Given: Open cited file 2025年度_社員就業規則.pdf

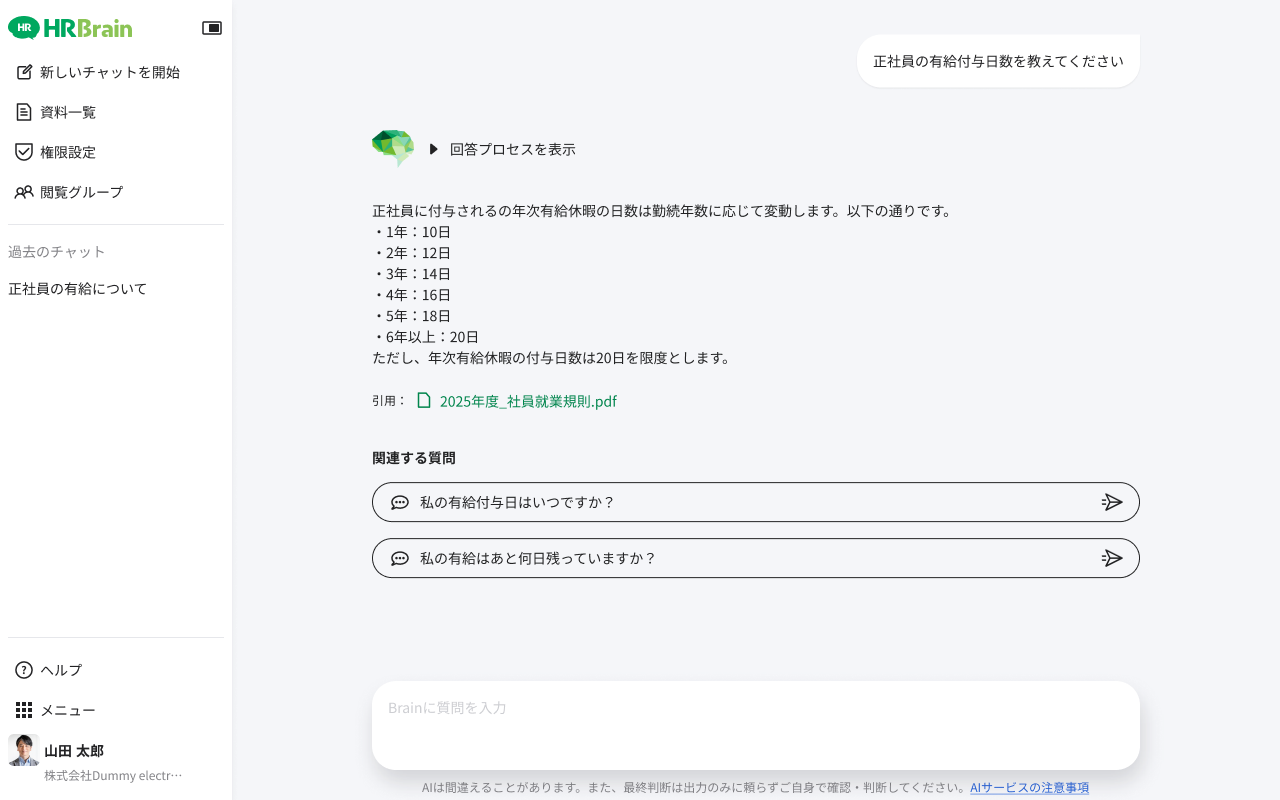Looking at the screenshot, I should [528, 401].
